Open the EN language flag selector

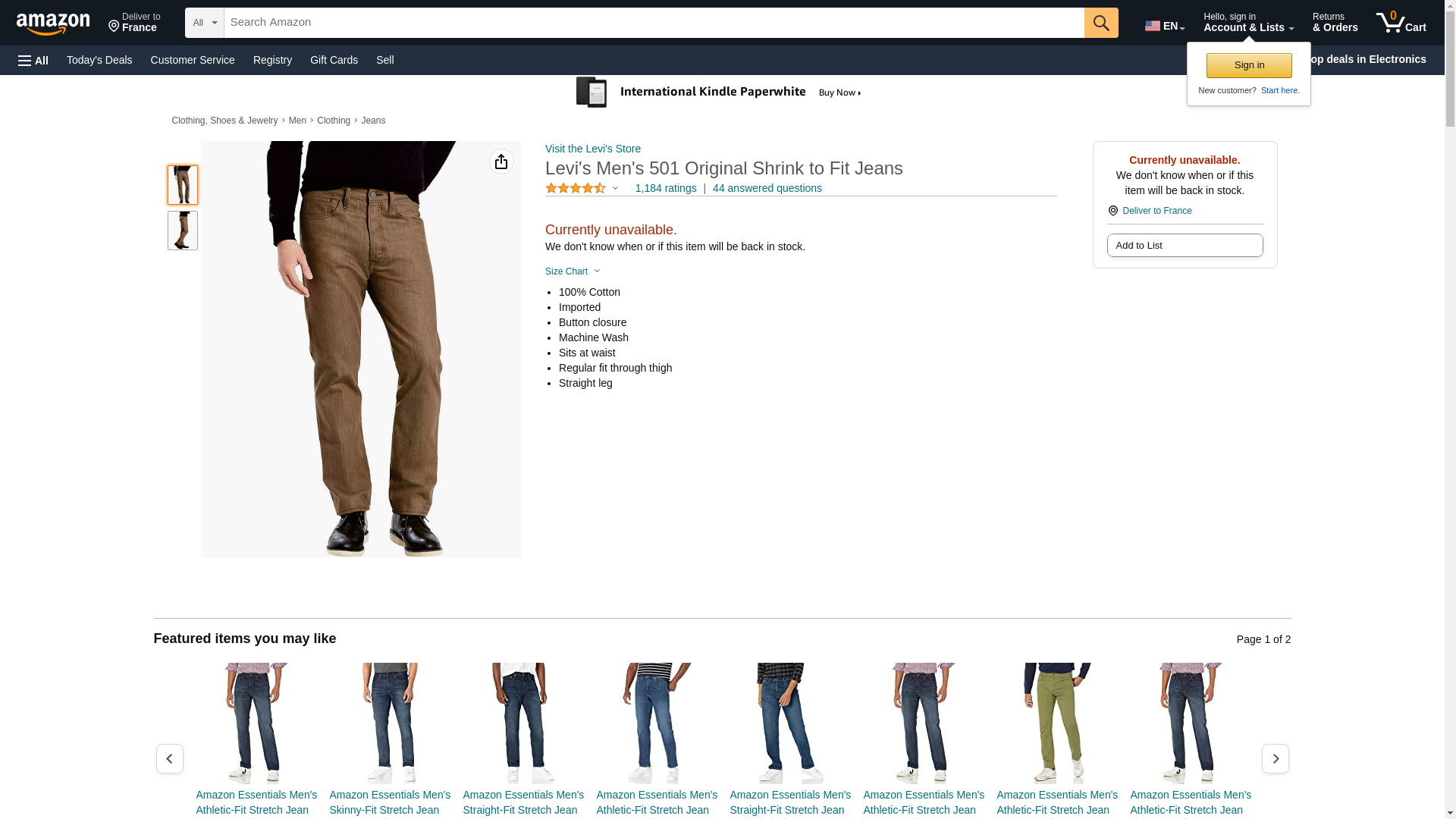click(x=1164, y=26)
